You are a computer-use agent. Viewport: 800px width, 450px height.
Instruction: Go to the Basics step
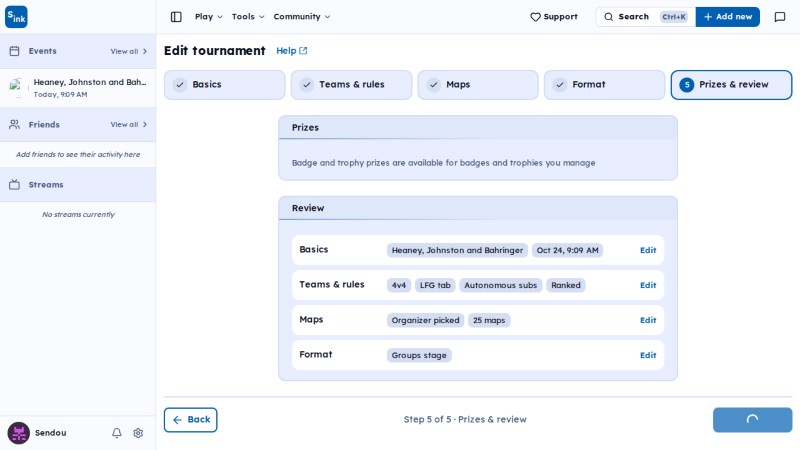(224, 85)
